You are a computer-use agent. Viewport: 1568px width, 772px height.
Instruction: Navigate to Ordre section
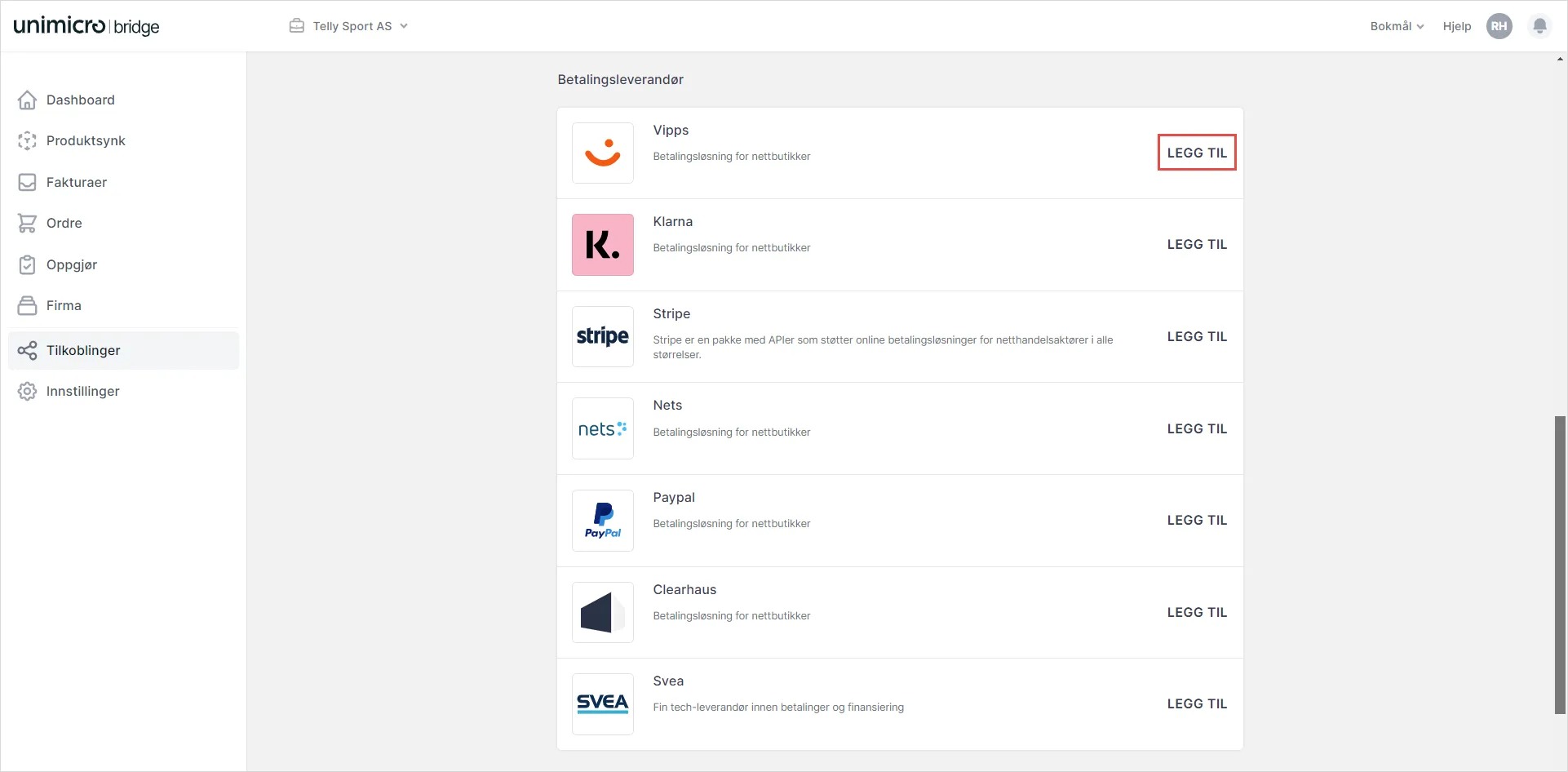(123, 223)
